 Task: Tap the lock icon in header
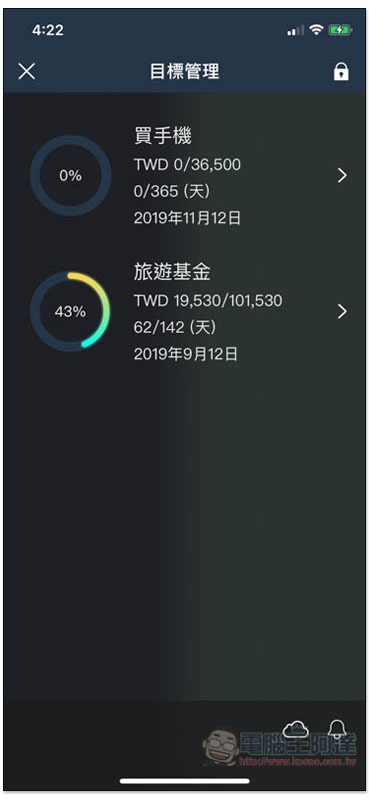coord(341,71)
